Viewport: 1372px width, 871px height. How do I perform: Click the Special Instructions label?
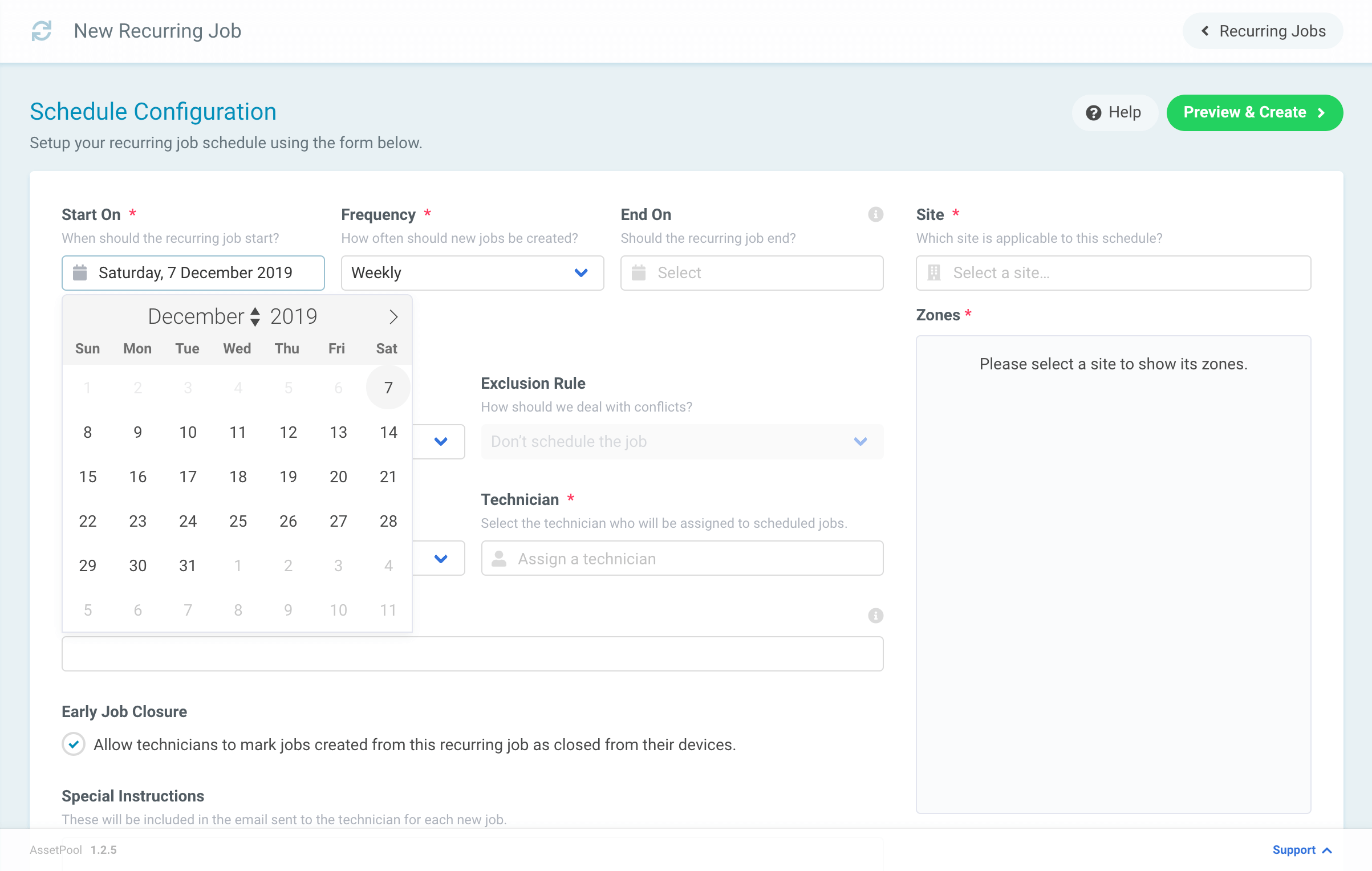133,796
